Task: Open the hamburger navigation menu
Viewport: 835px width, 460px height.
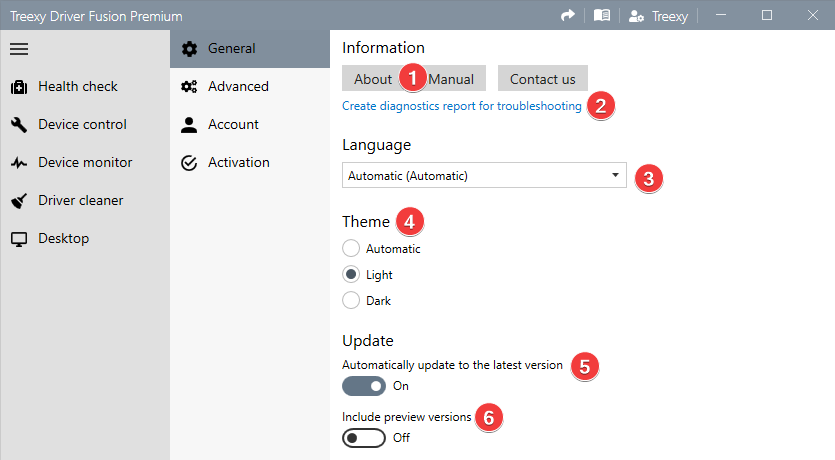Action: (19, 49)
